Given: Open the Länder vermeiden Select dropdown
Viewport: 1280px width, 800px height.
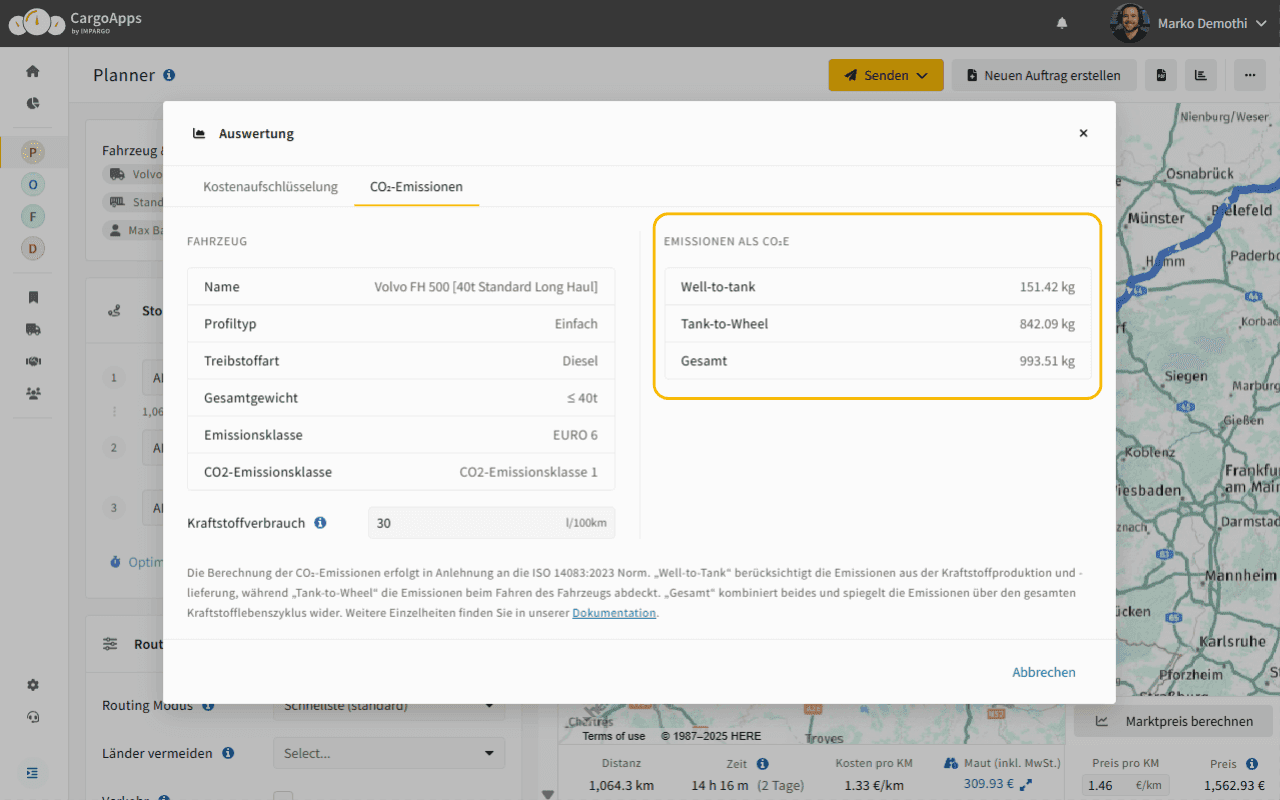Looking at the screenshot, I should point(388,753).
